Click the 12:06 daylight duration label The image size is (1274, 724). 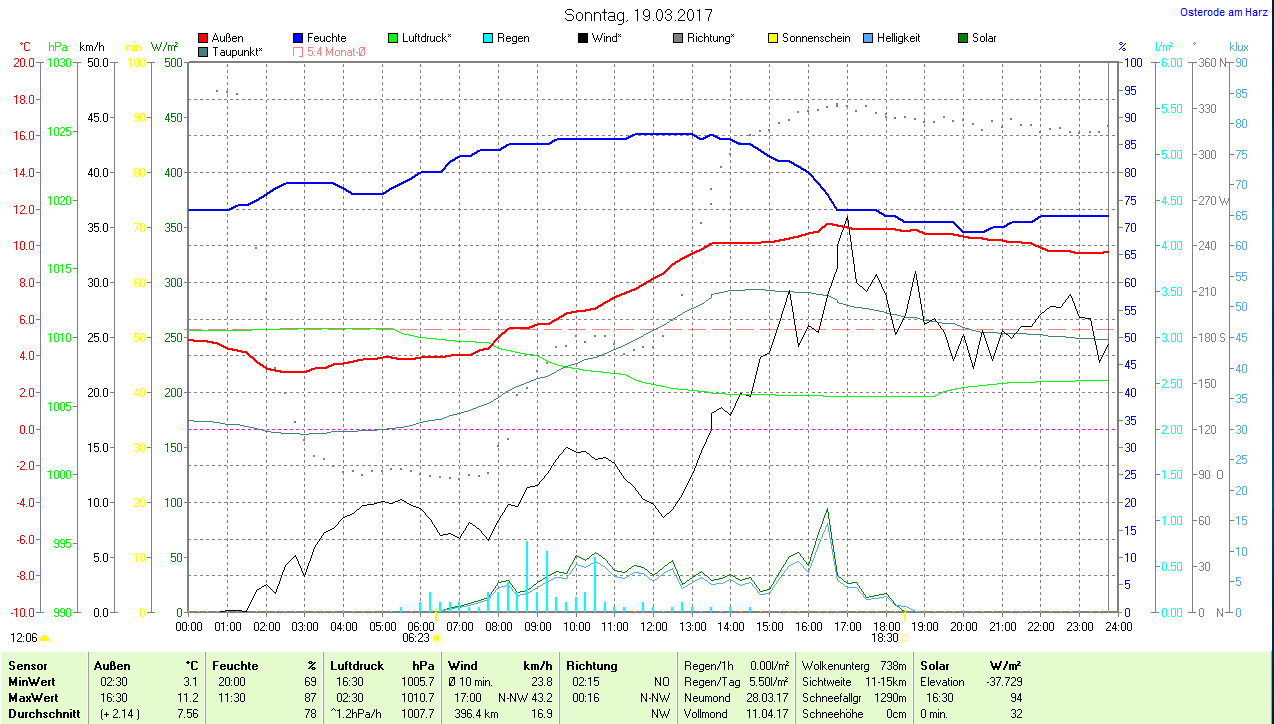pyautogui.click(x=24, y=637)
